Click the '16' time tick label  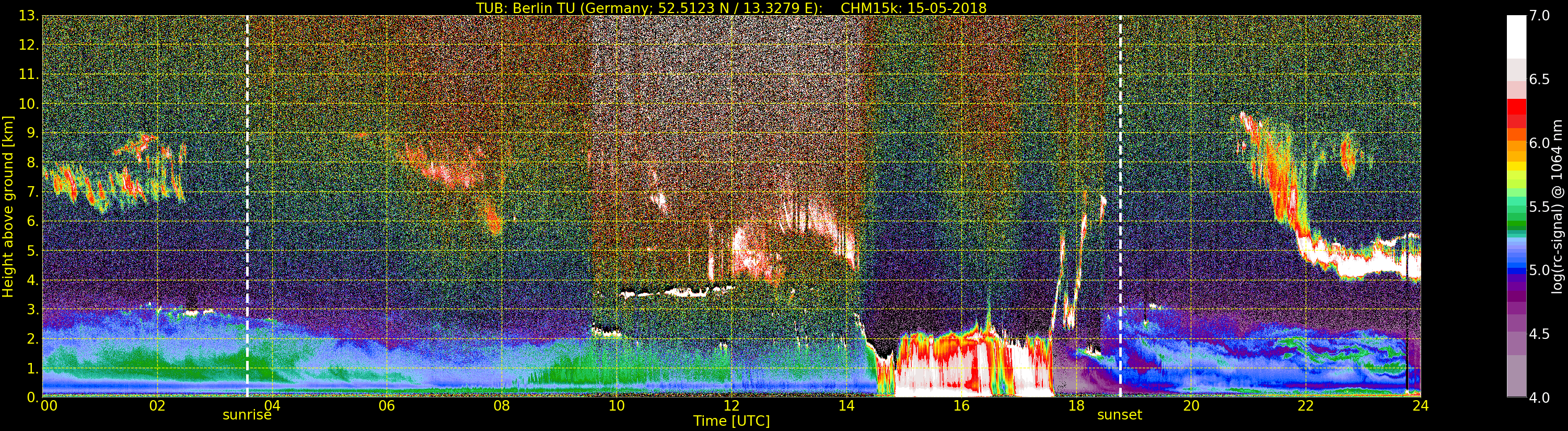[961, 405]
